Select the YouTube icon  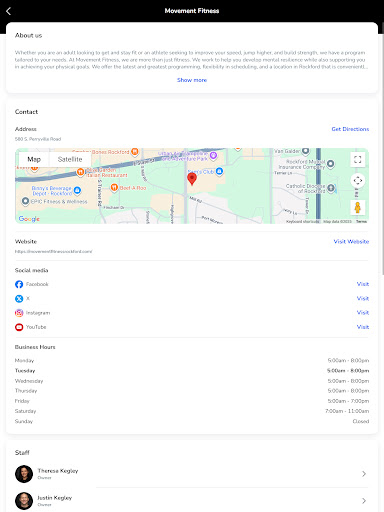(x=19, y=327)
